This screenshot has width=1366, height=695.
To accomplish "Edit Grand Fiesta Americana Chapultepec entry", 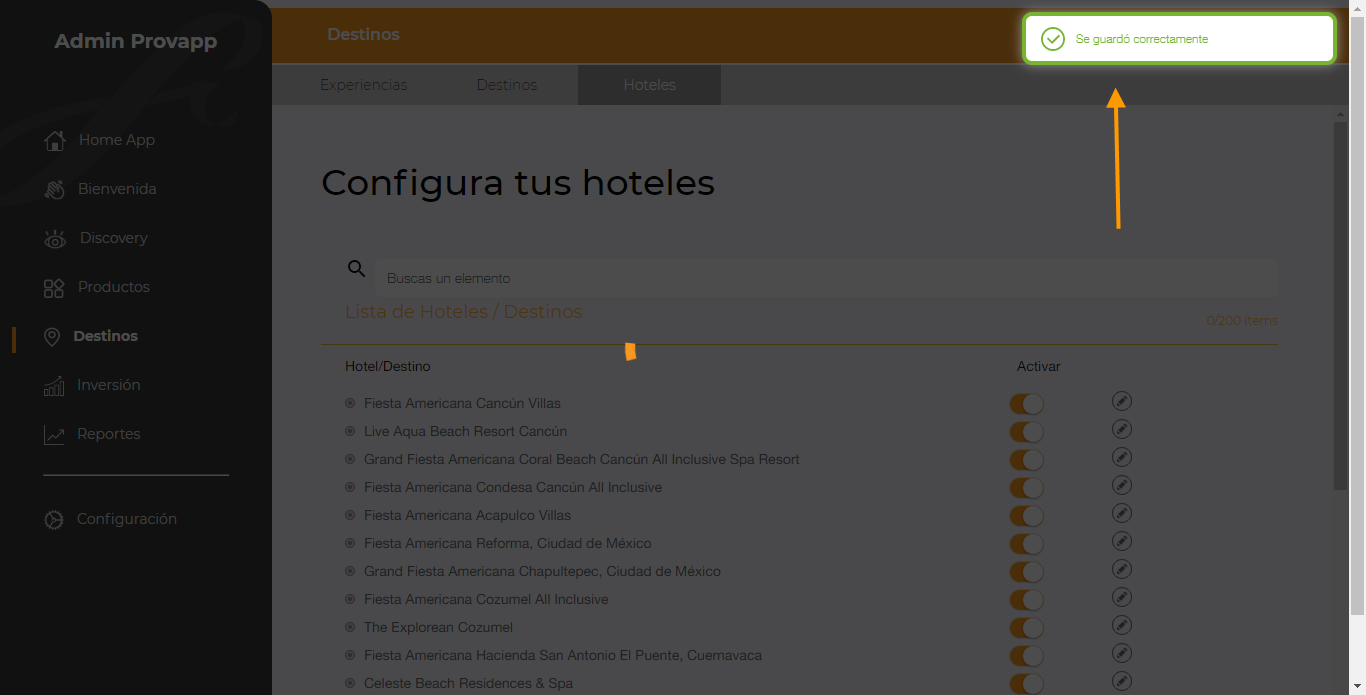I will 1122,569.
